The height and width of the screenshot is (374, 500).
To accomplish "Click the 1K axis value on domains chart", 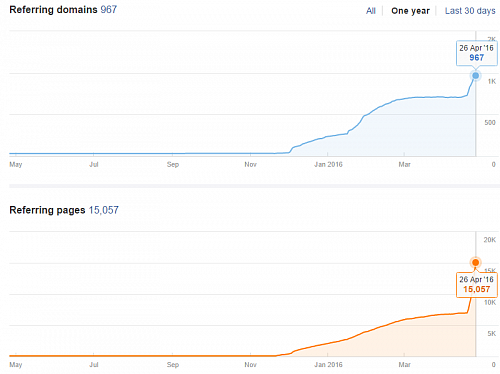I will pos(492,81).
